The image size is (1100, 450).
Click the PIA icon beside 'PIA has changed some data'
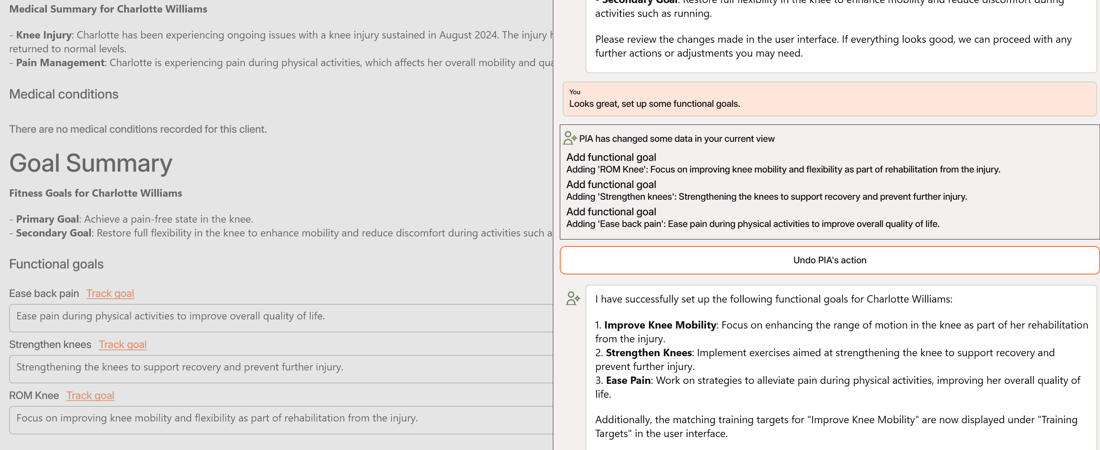pyautogui.click(x=570, y=138)
